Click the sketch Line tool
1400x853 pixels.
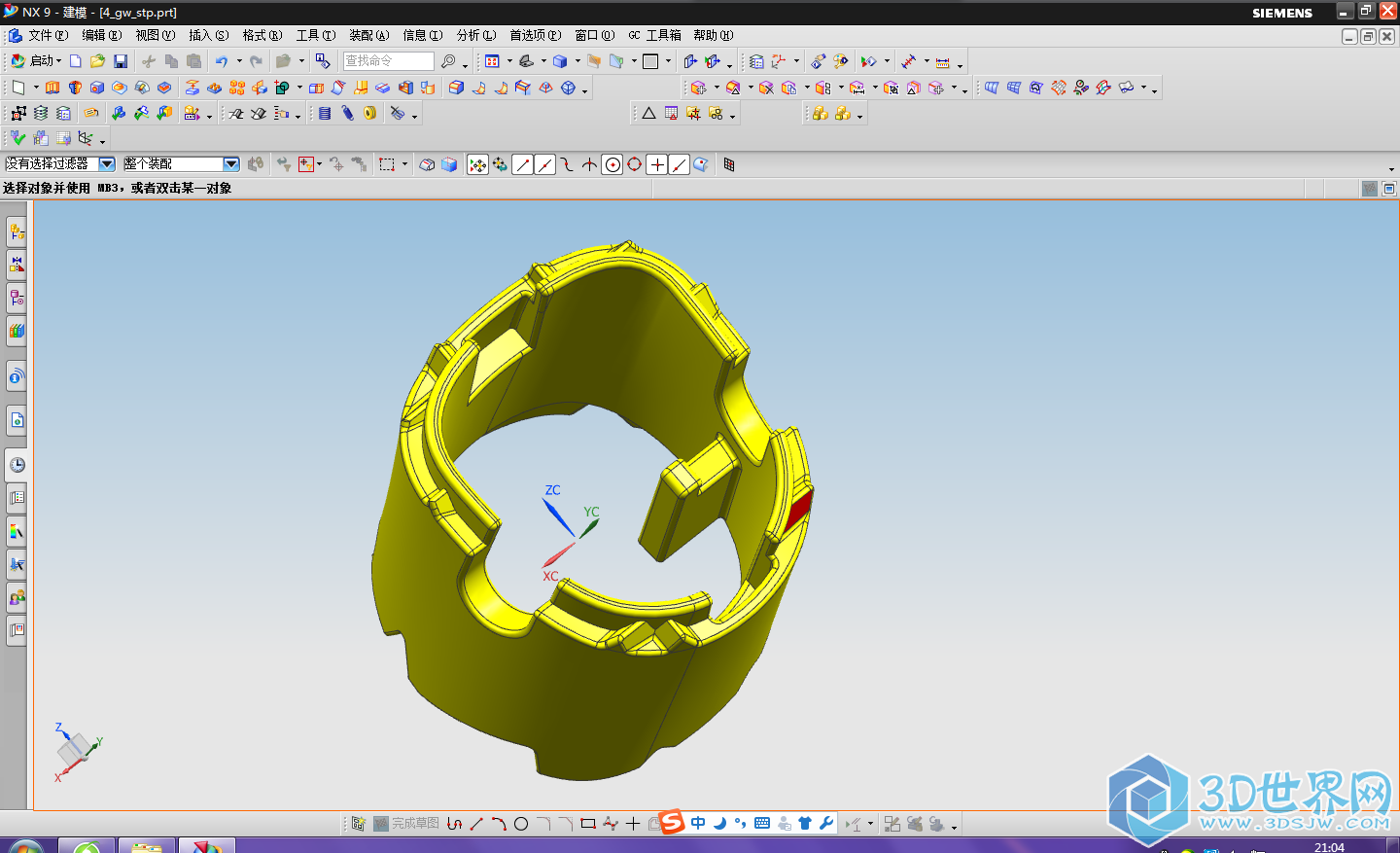[x=476, y=824]
